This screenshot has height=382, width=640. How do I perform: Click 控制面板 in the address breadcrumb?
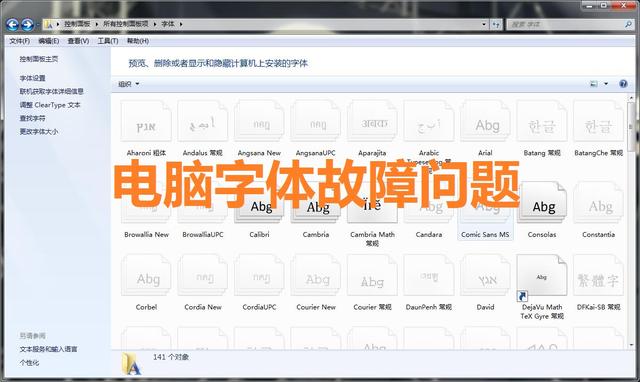77,24
